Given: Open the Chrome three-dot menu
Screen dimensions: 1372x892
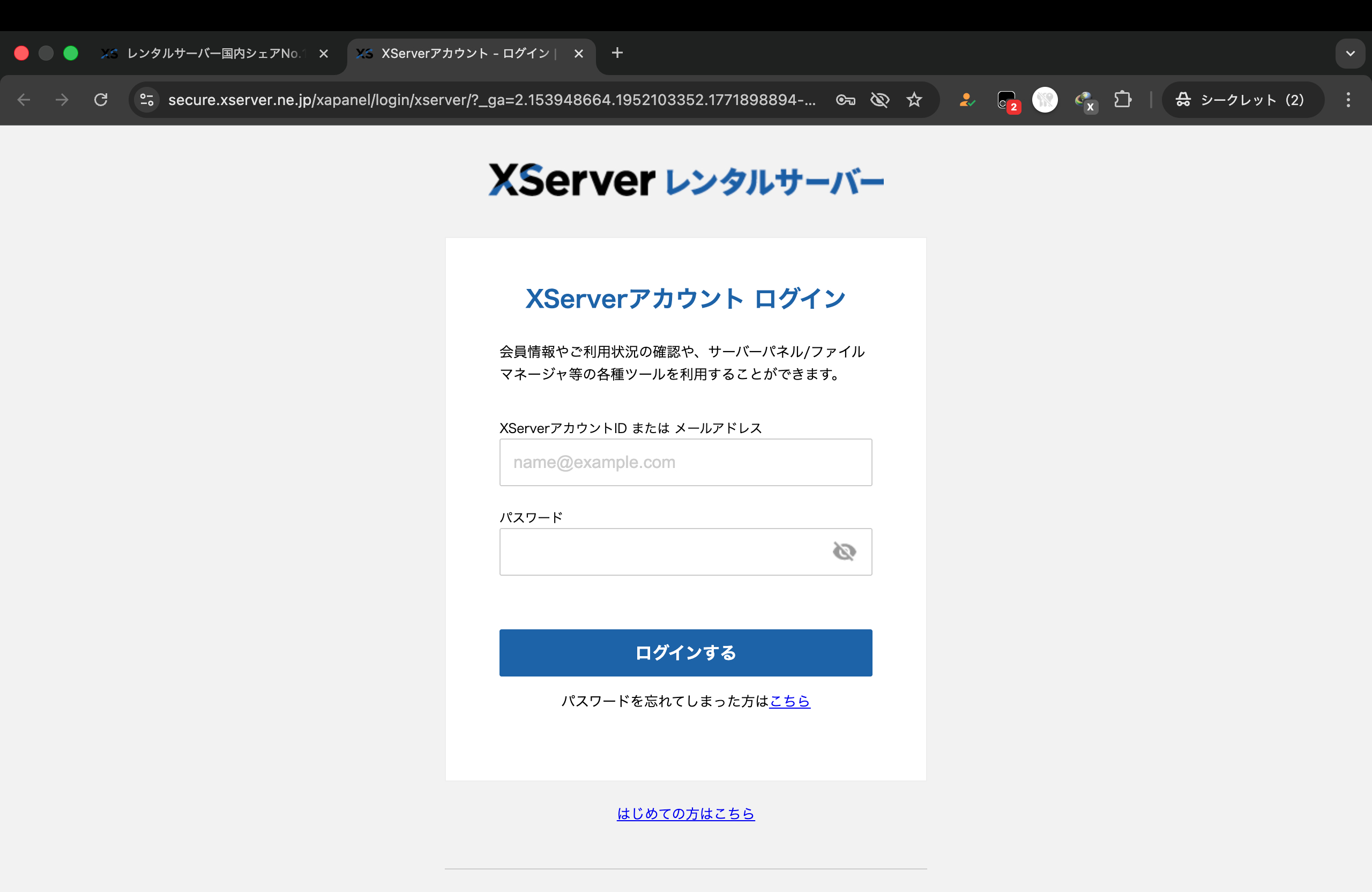Looking at the screenshot, I should pyautogui.click(x=1348, y=100).
